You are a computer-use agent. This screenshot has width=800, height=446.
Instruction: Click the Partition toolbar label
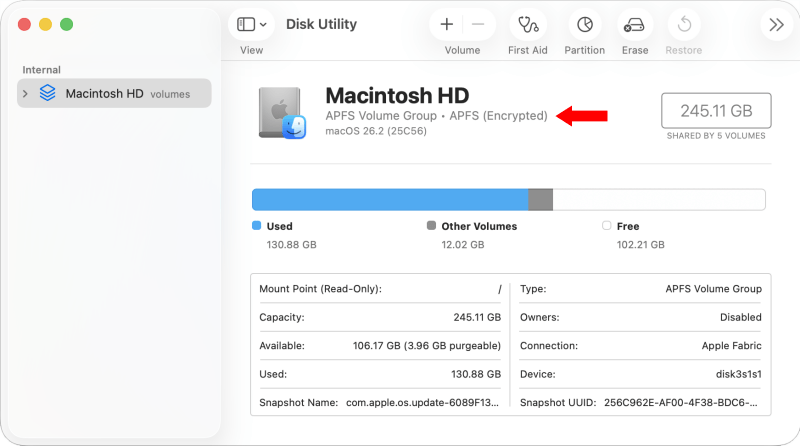[585, 50]
